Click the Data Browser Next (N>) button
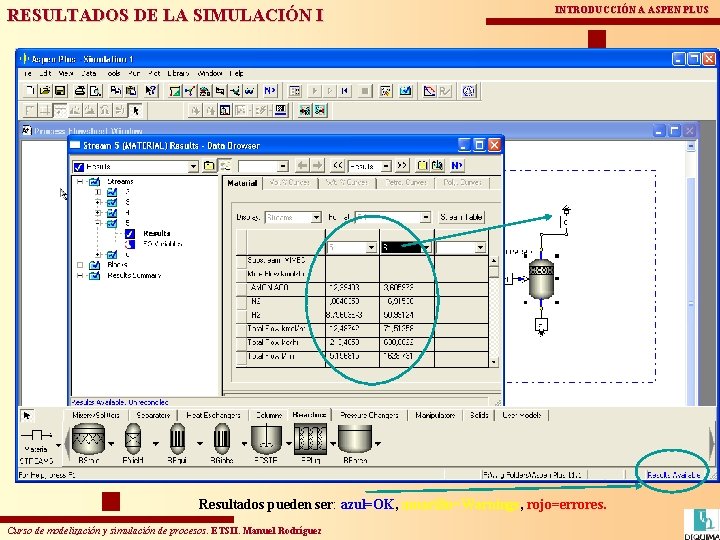The width and height of the screenshot is (720, 540). pyautogui.click(x=457, y=165)
